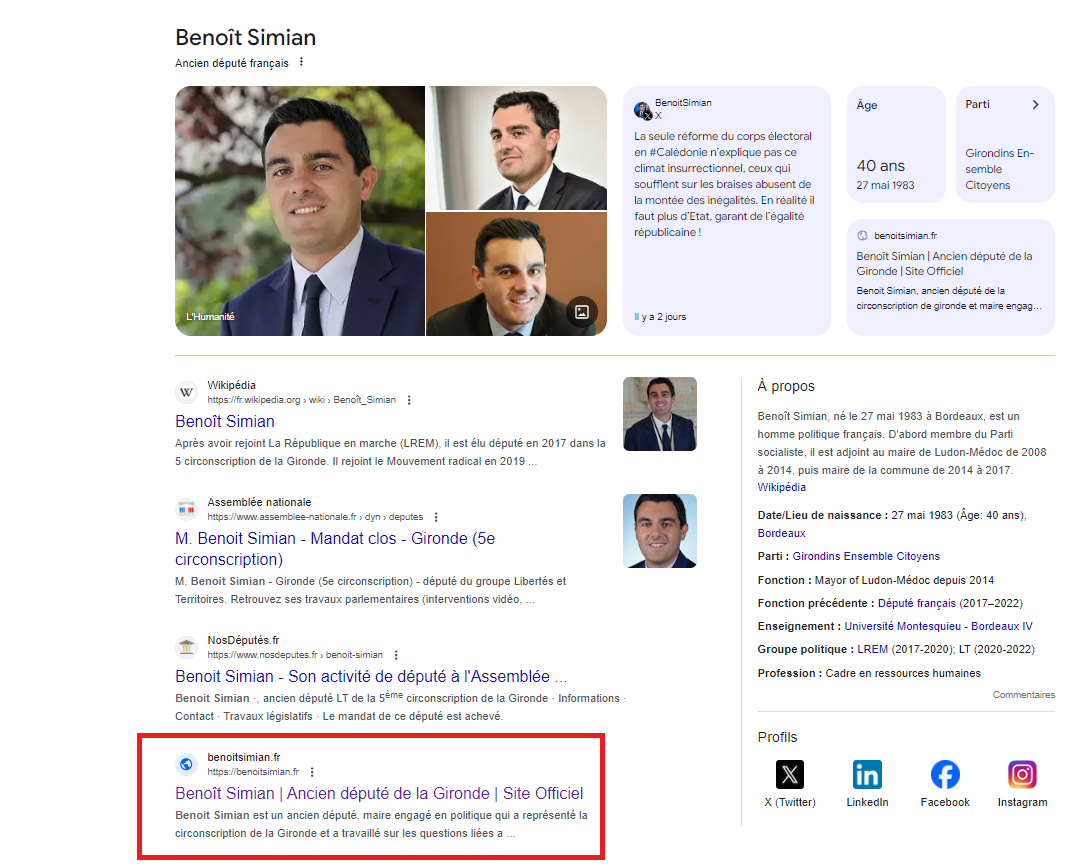The image size is (1074, 864).
Task: Open the benoitsimian.fr Site Officiel card
Action: [x=951, y=277]
